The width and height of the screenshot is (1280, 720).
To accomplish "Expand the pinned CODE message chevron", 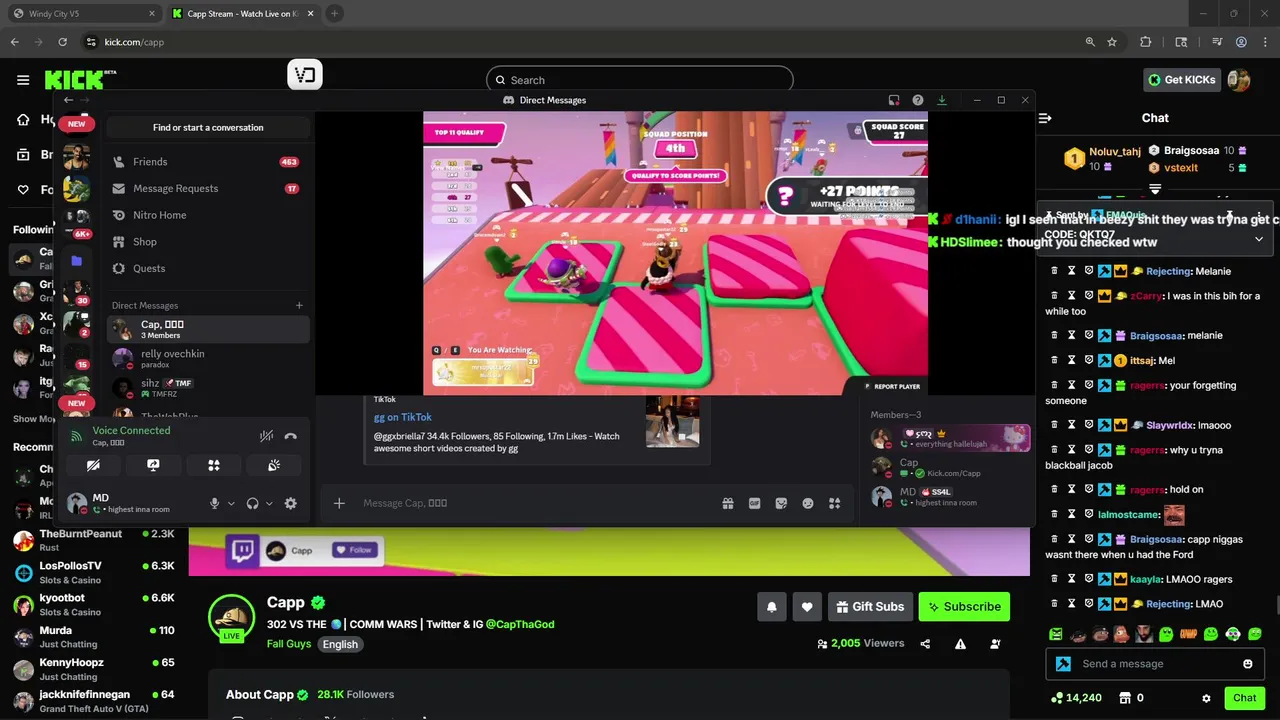I will coord(1259,239).
